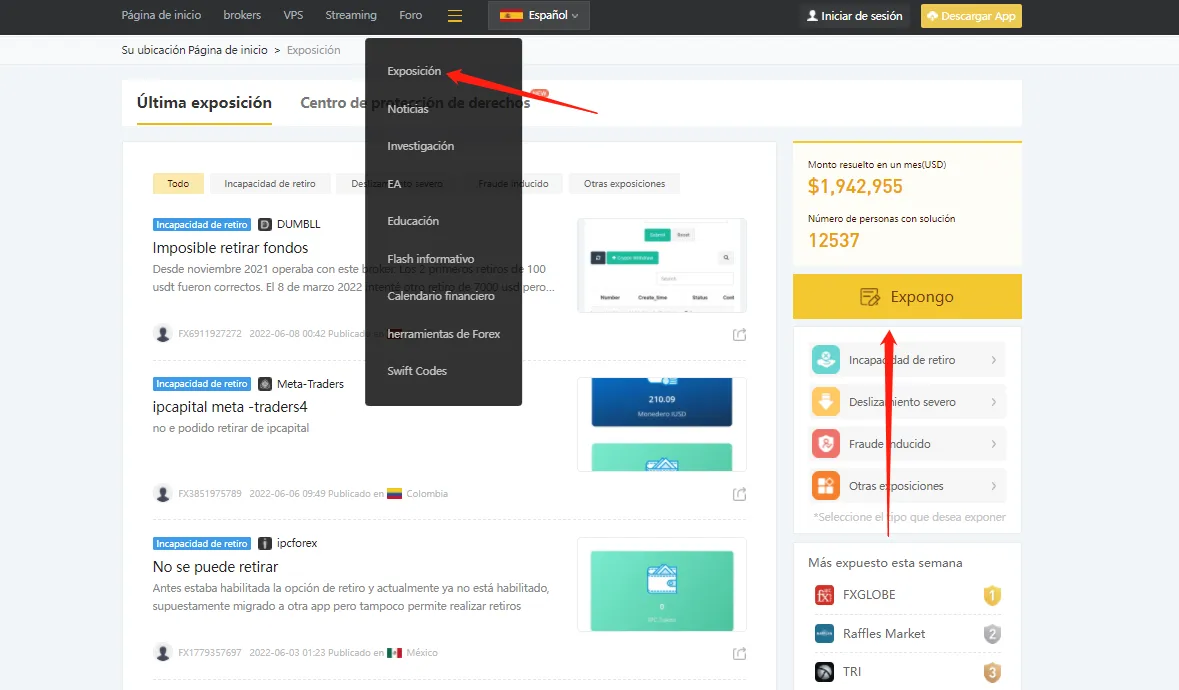Click the México flag icon
This screenshot has width=1179, height=690.
coord(395,652)
